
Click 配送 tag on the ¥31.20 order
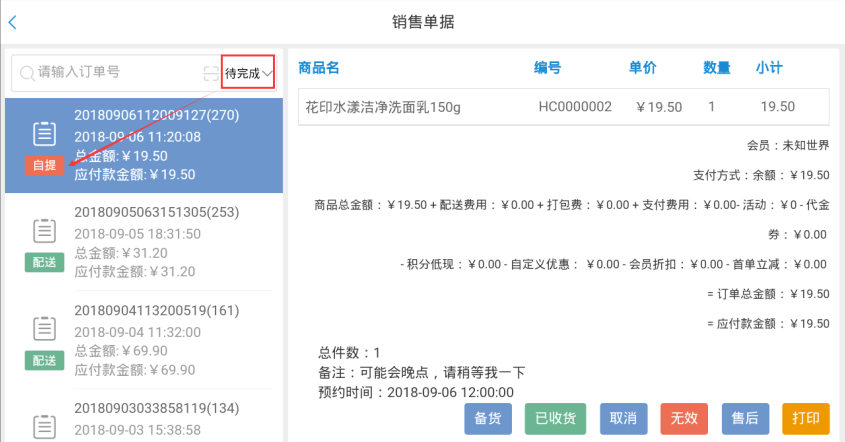(x=44, y=263)
